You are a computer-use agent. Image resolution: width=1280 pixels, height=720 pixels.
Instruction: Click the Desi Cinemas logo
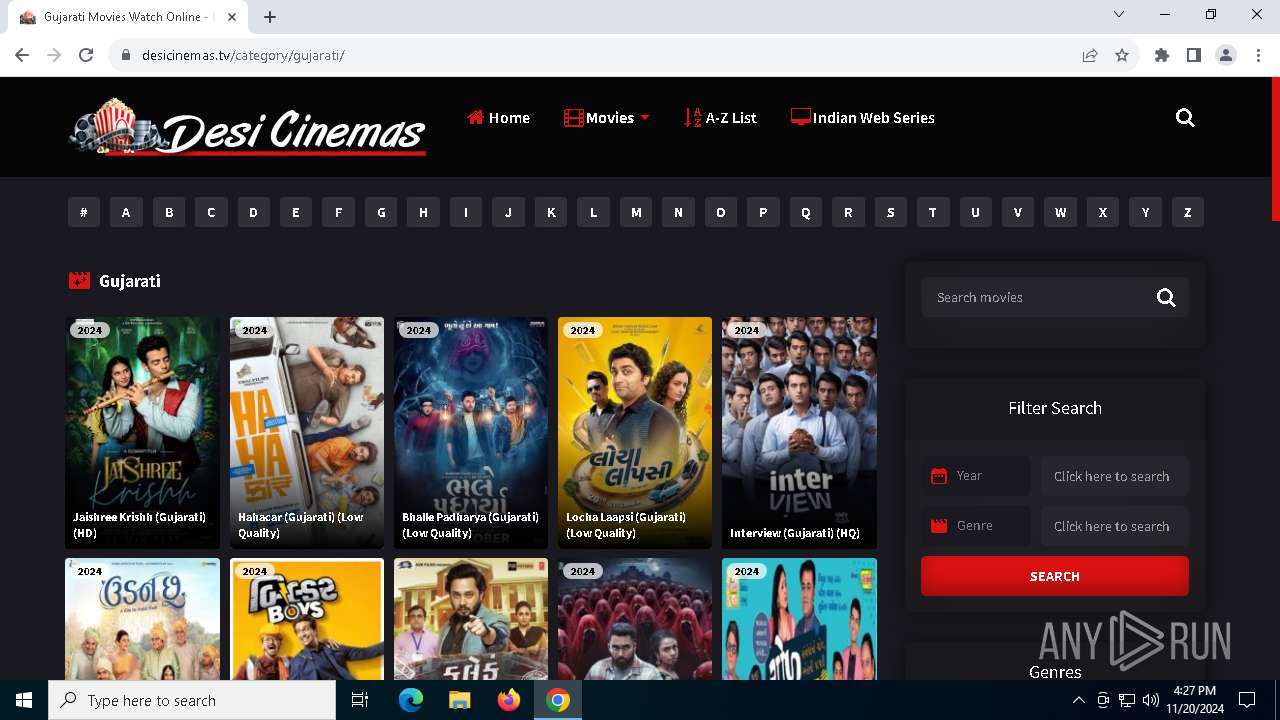[248, 128]
